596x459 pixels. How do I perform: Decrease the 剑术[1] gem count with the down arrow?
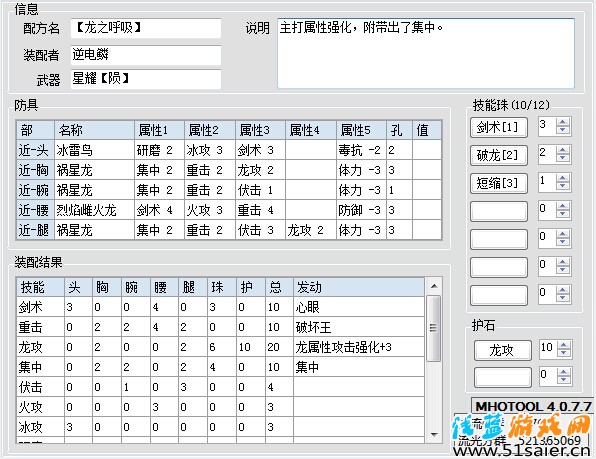563,130
